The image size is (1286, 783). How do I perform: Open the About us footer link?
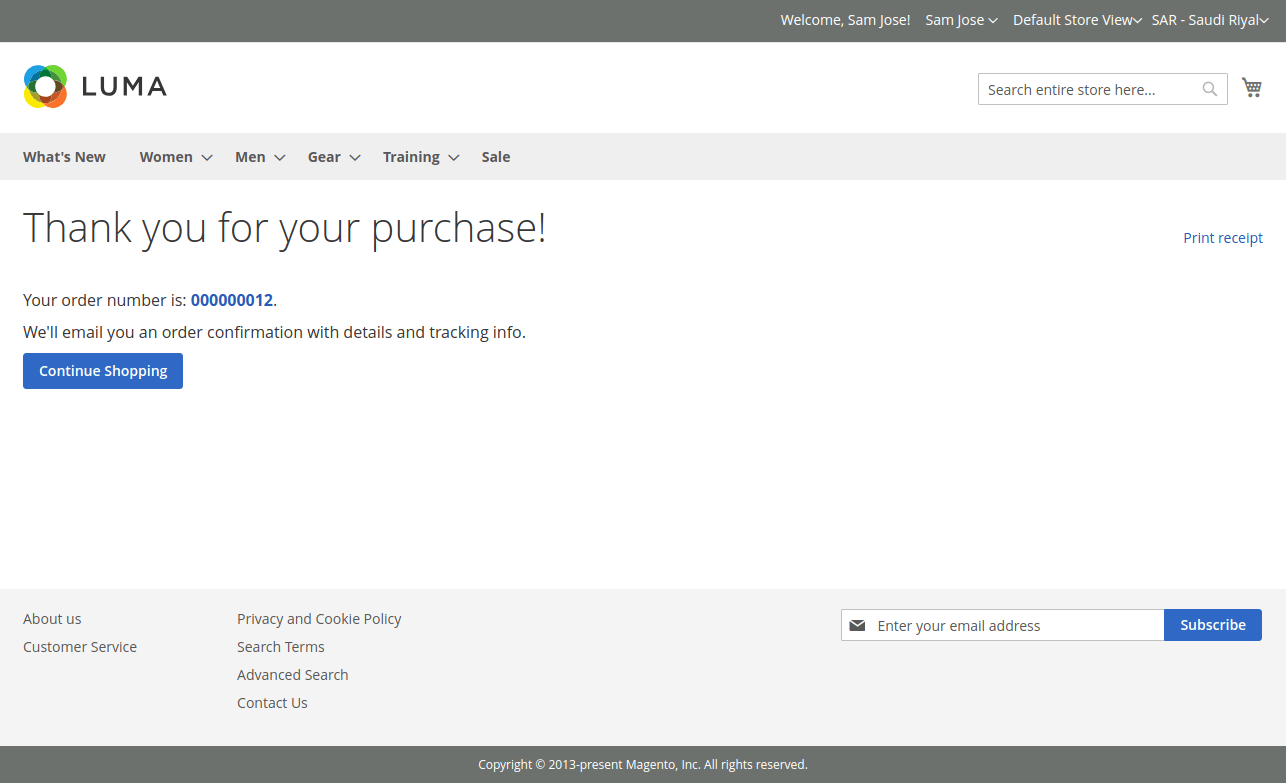pos(52,619)
